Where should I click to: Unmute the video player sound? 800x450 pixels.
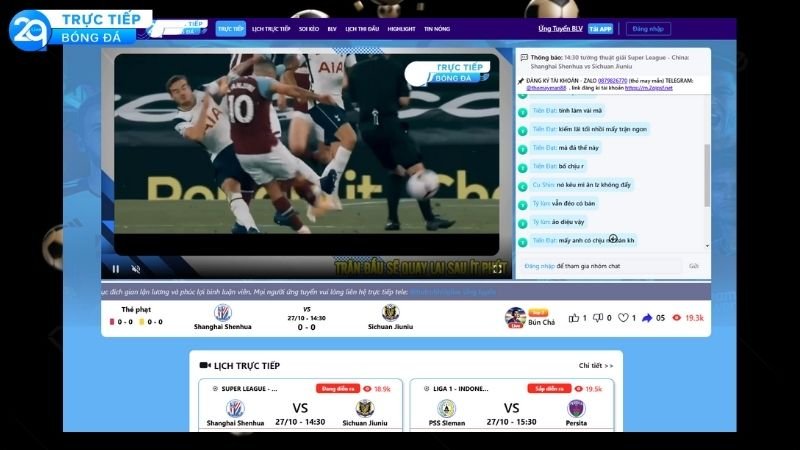(136, 269)
